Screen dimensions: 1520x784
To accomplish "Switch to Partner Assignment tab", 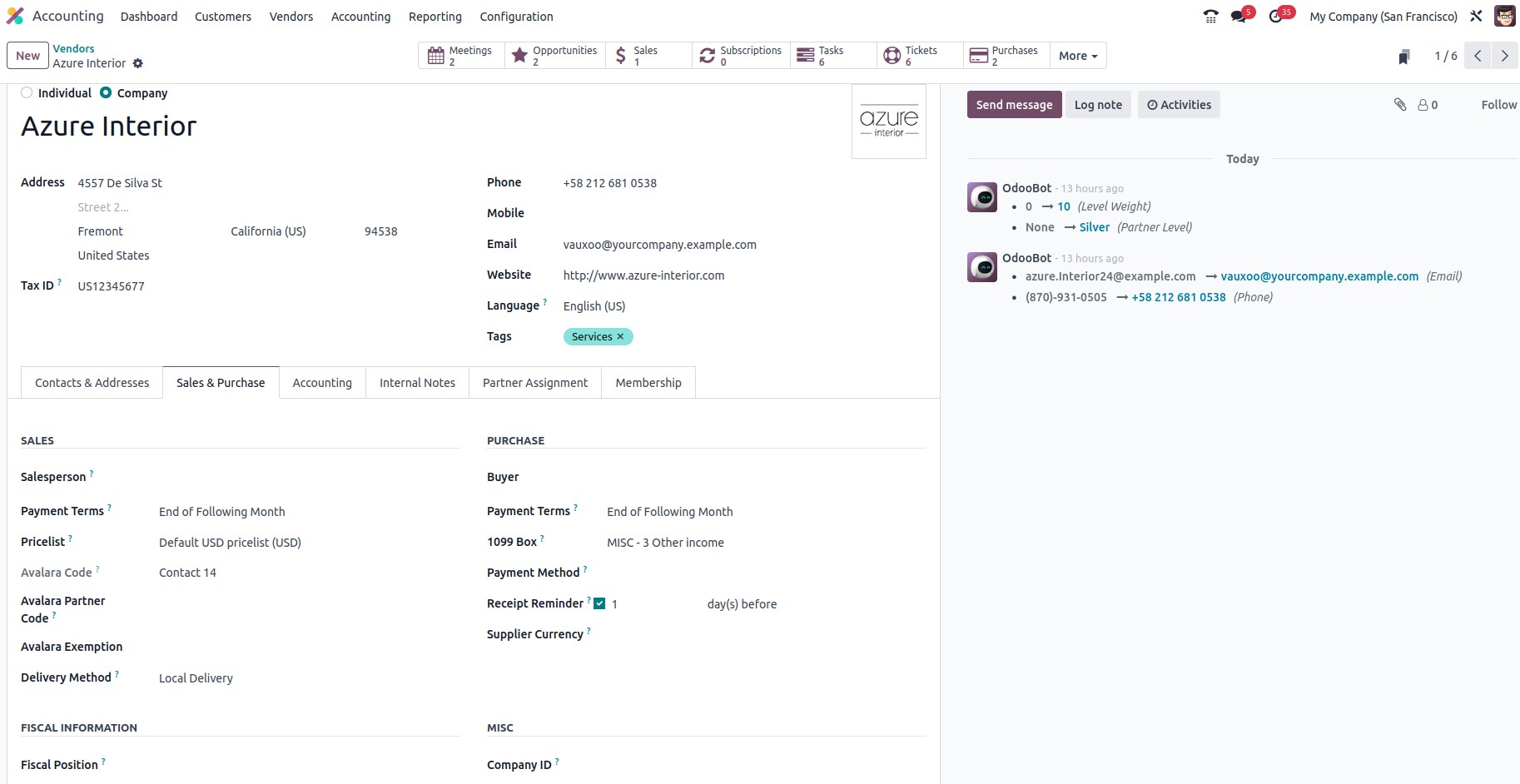I will click(x=535, y=383).
